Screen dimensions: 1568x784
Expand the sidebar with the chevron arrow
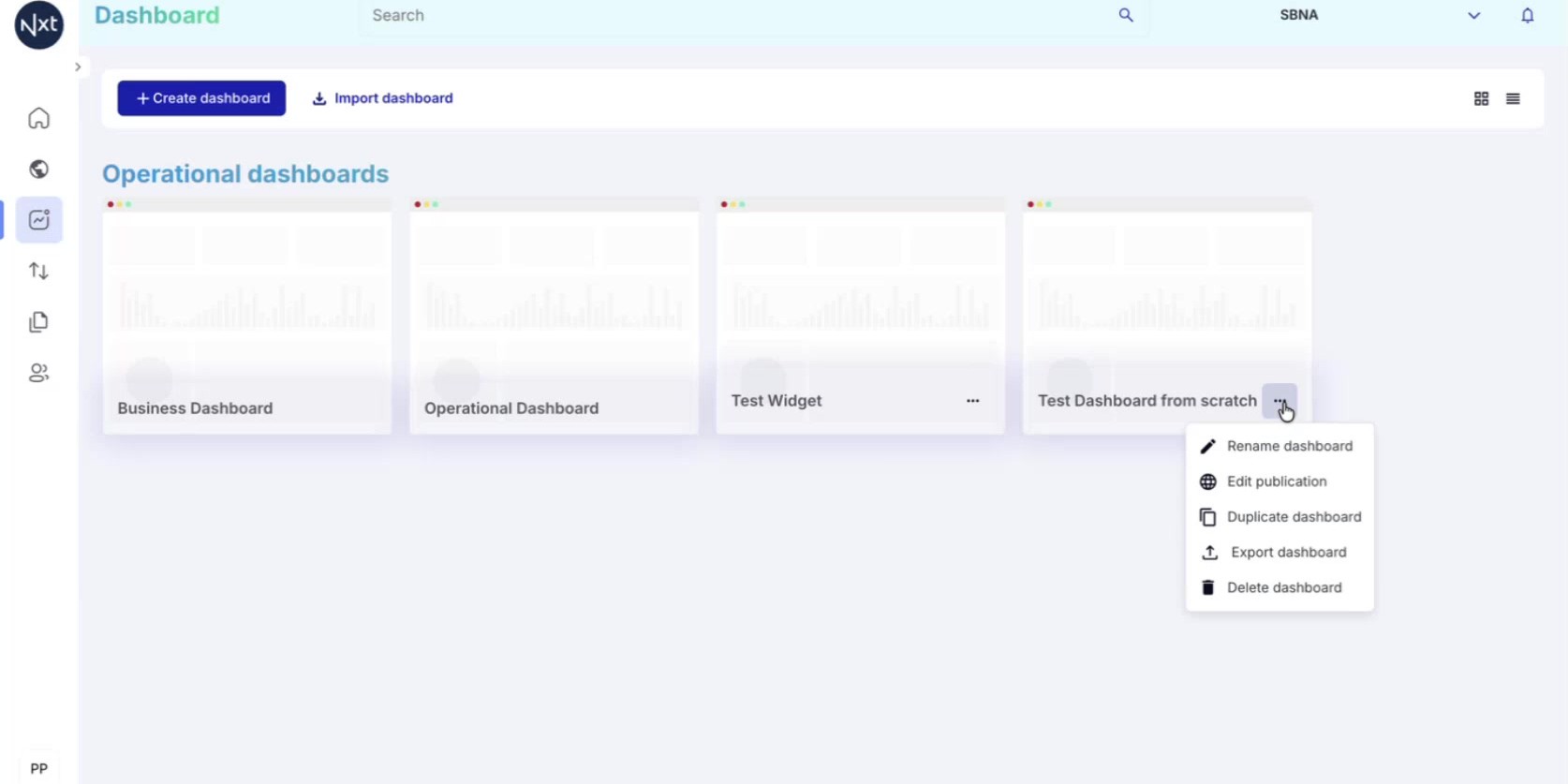click(78, 67)
